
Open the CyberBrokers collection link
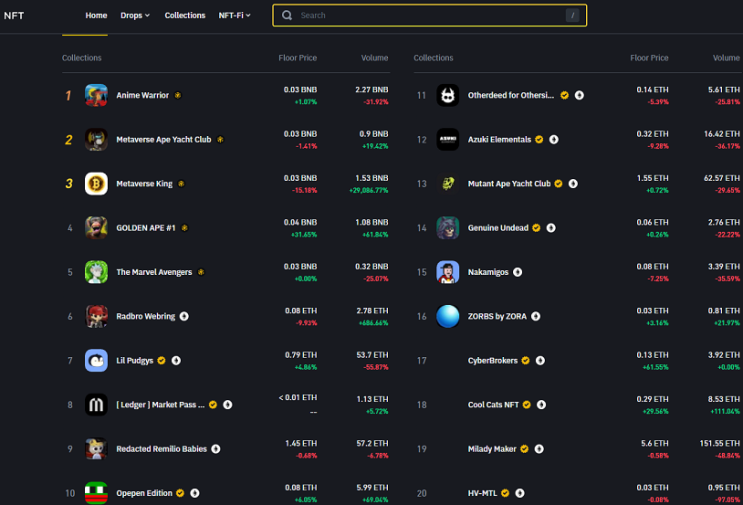(493, 361)
